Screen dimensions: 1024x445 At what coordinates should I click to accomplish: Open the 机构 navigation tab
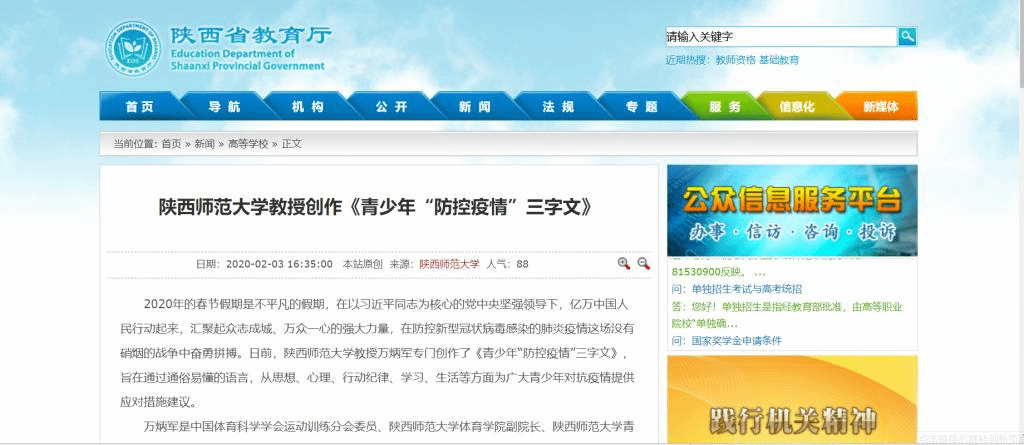308,107
